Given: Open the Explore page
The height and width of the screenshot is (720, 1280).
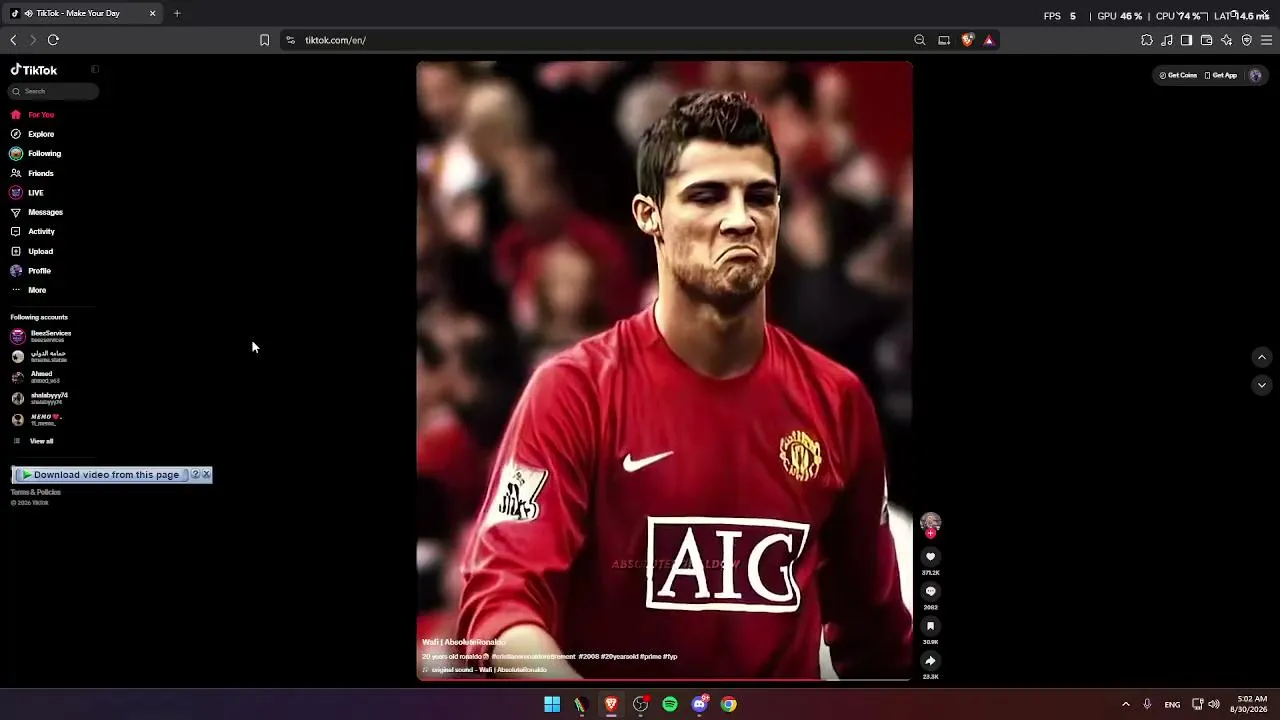Looking at the screenshot, I should pyautogui.click(x=32, y=134).
